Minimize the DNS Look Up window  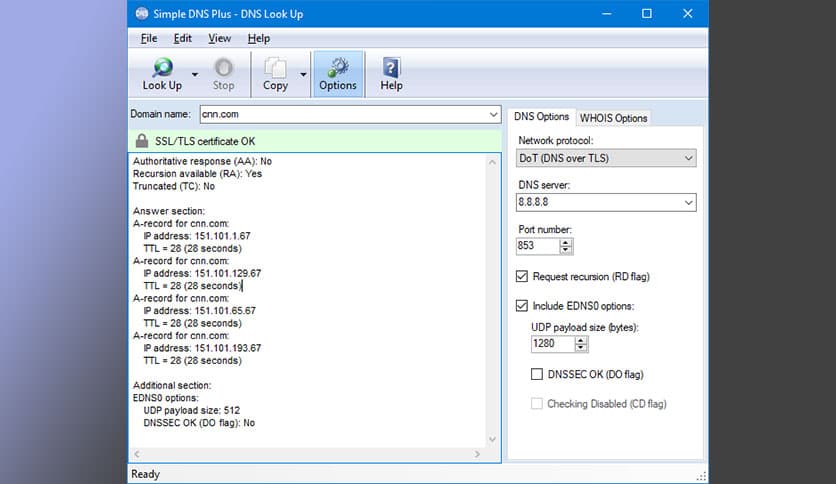[607, 14]
